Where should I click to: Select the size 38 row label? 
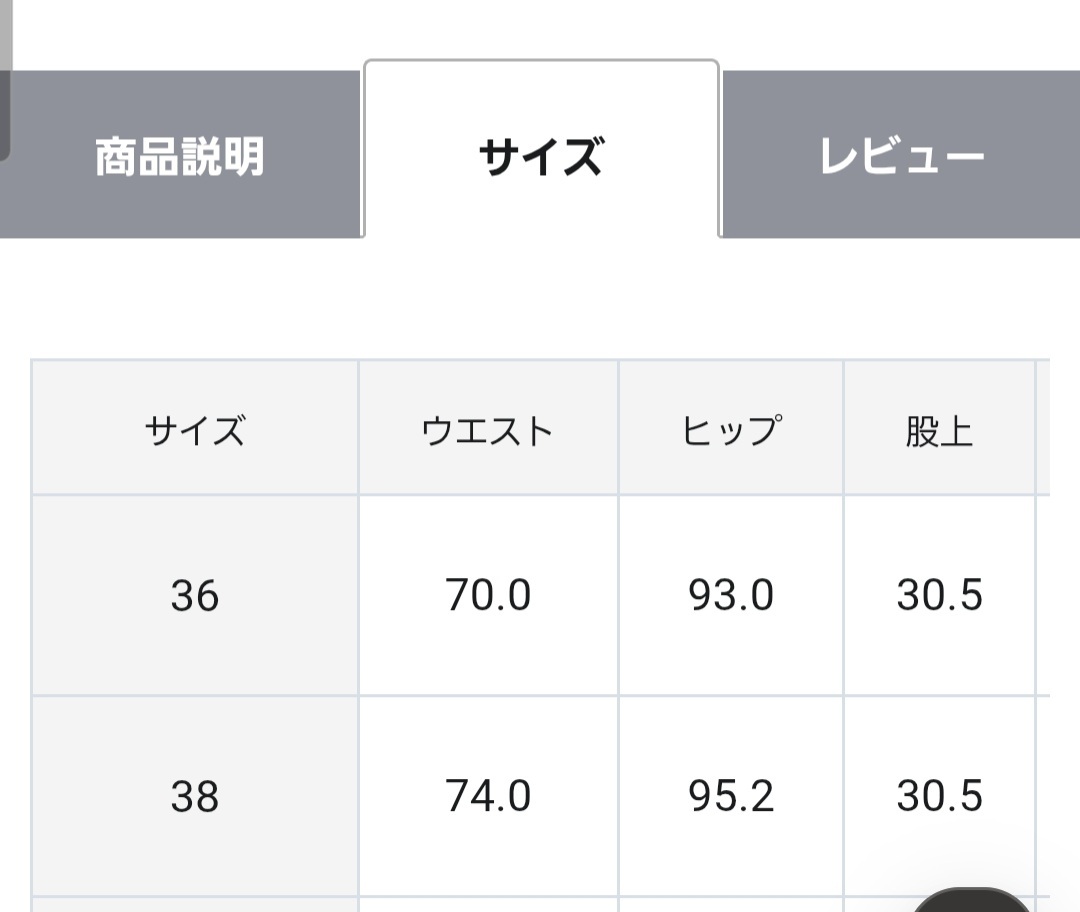195,797
